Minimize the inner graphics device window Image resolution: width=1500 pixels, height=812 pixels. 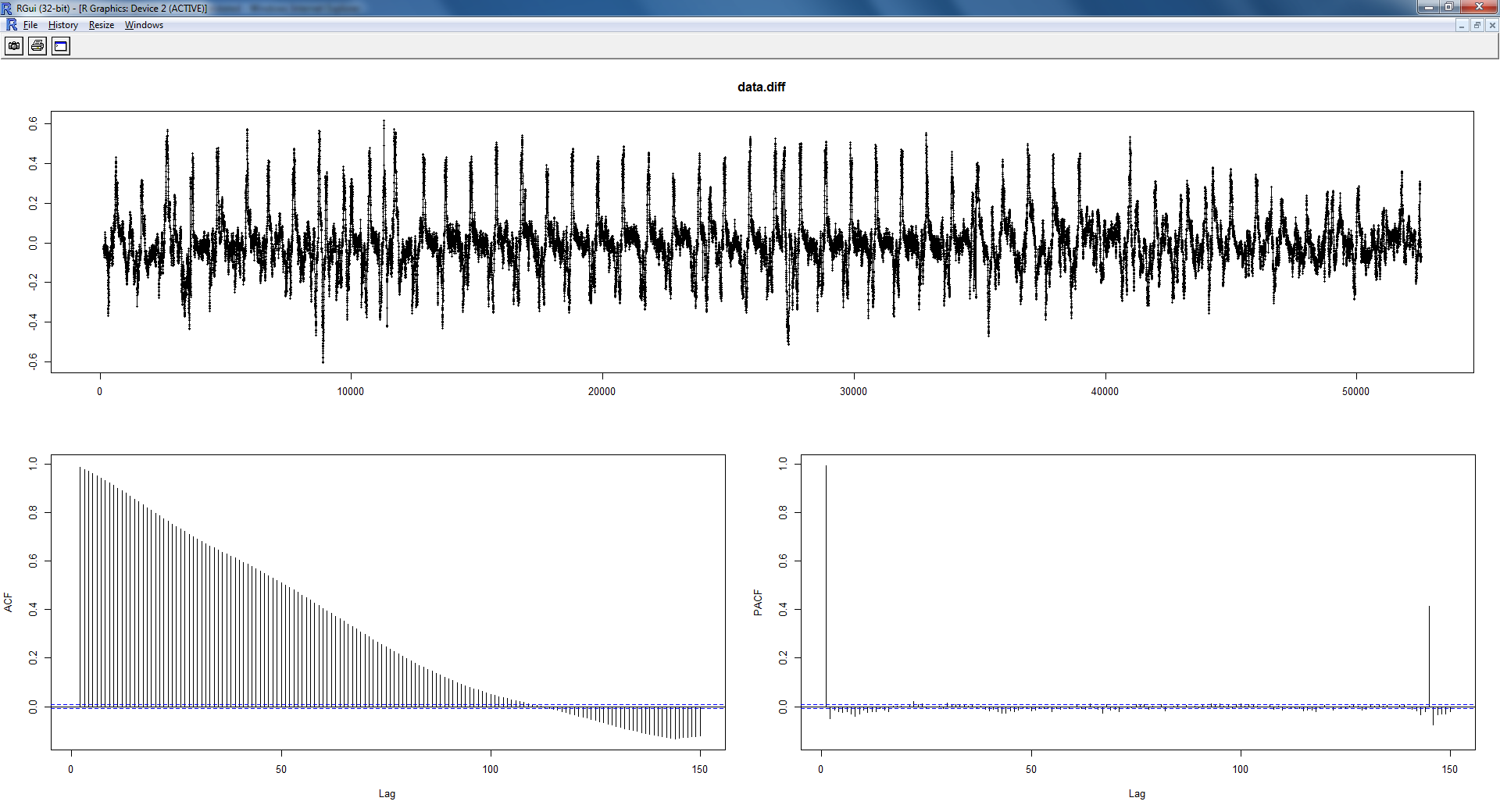coord(1462,26)
